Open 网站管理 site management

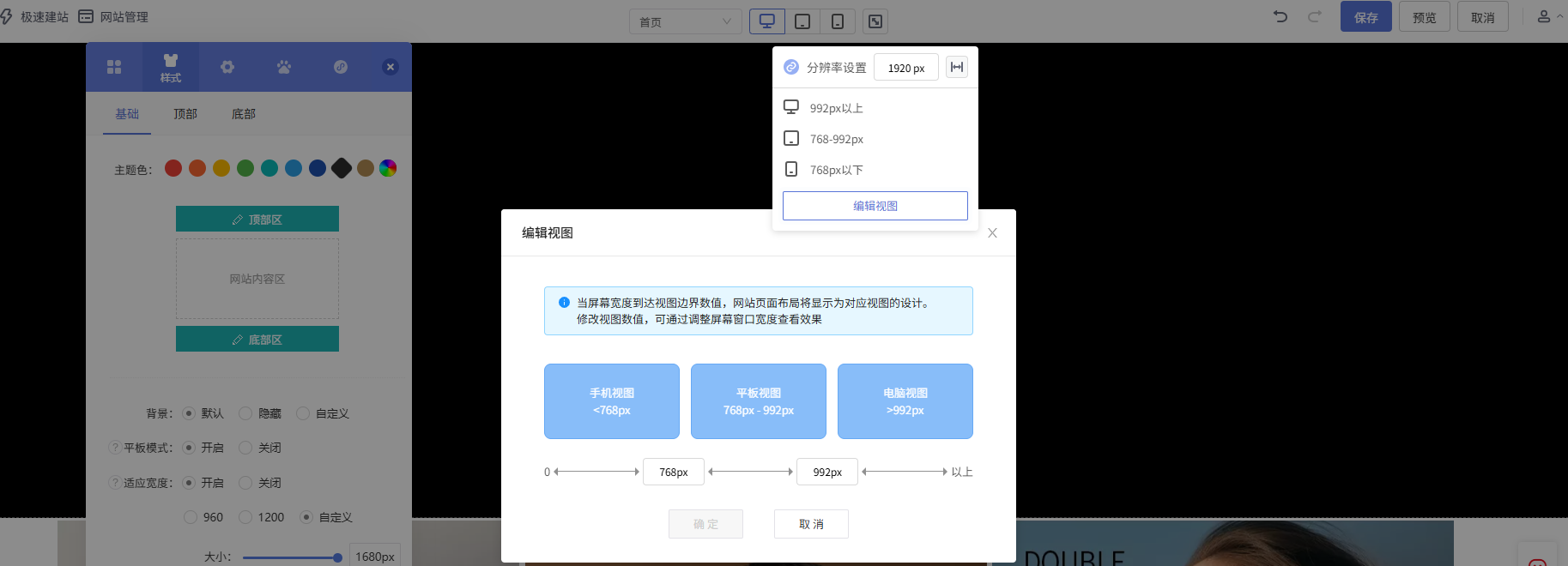point(113,16)
